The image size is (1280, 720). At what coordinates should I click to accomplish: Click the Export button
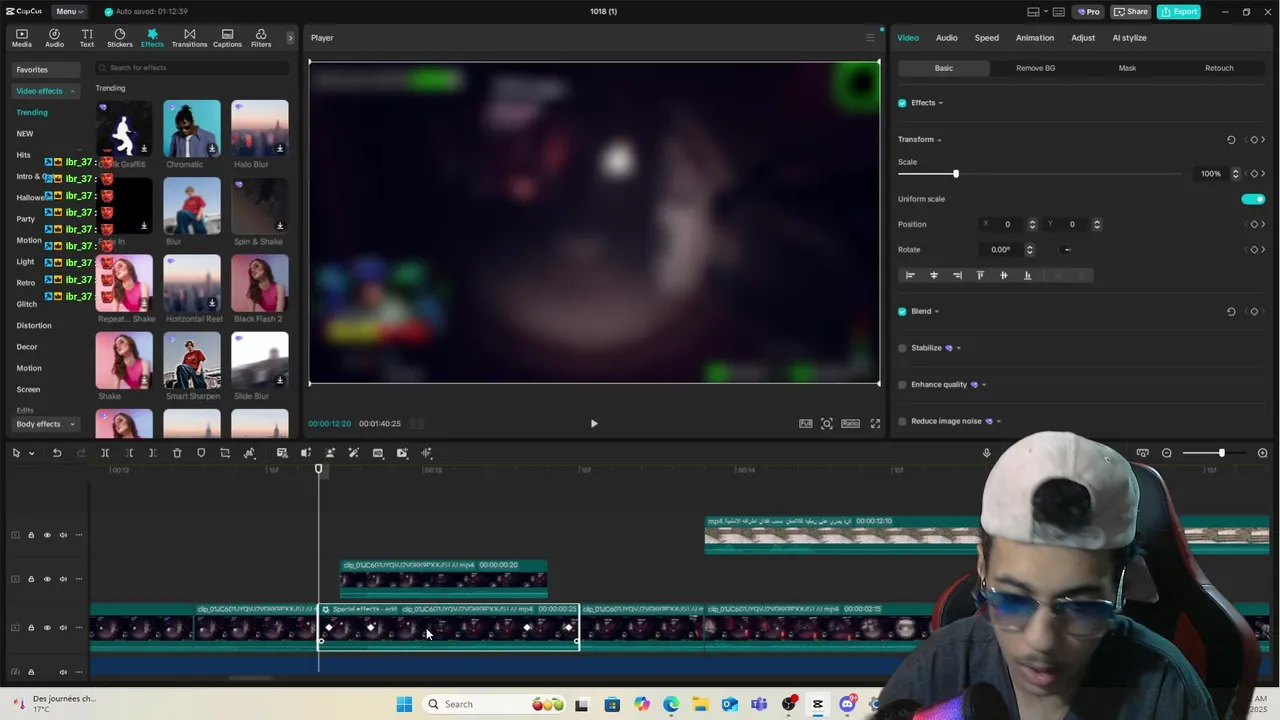(x=1179, y=12)
